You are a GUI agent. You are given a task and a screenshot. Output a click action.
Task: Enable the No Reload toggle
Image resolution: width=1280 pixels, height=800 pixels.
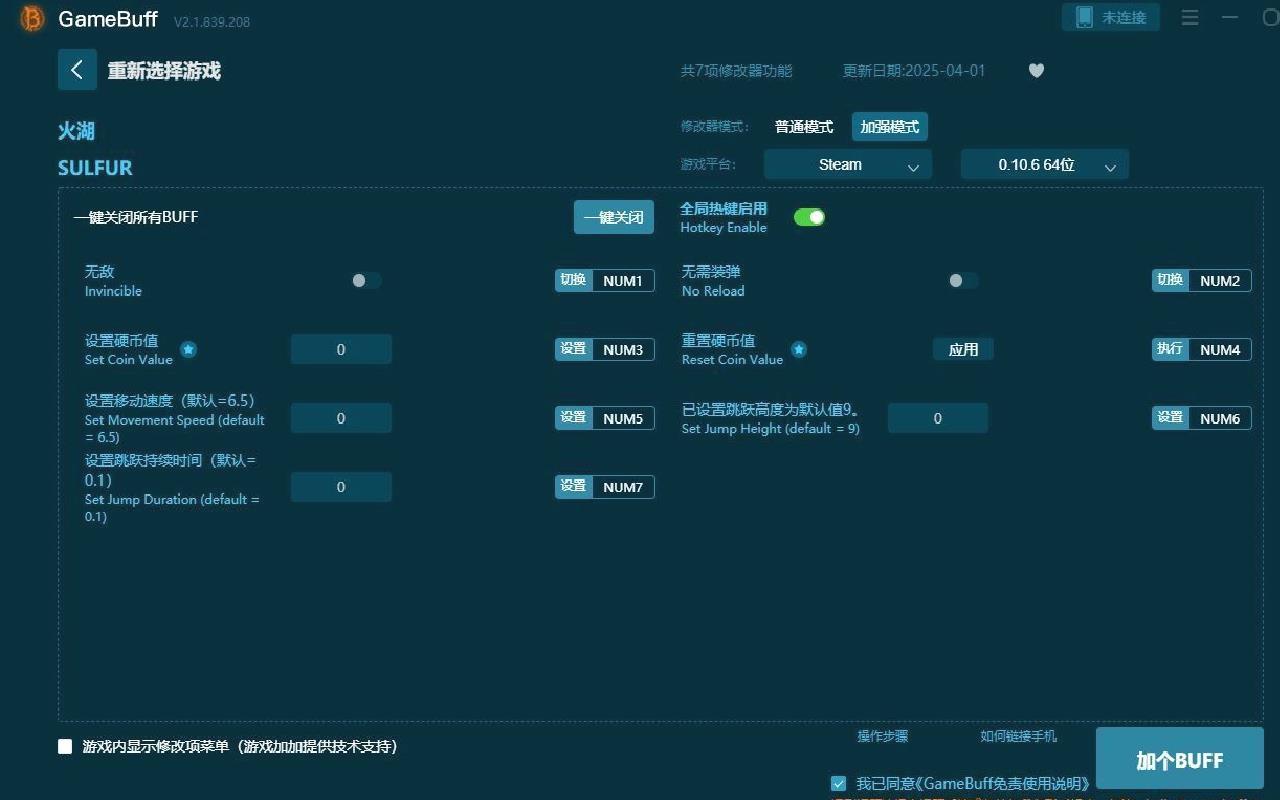pyautogui.click(x=963, y=281)
